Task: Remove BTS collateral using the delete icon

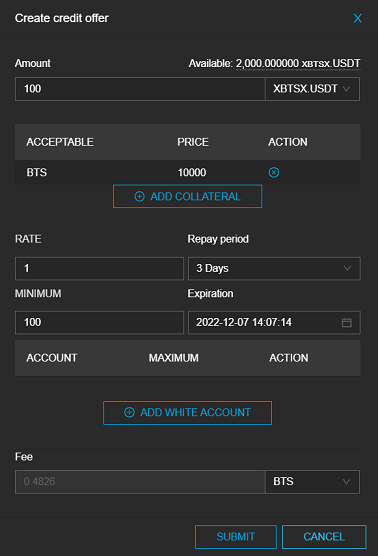Action: click(x=274, y=172)
